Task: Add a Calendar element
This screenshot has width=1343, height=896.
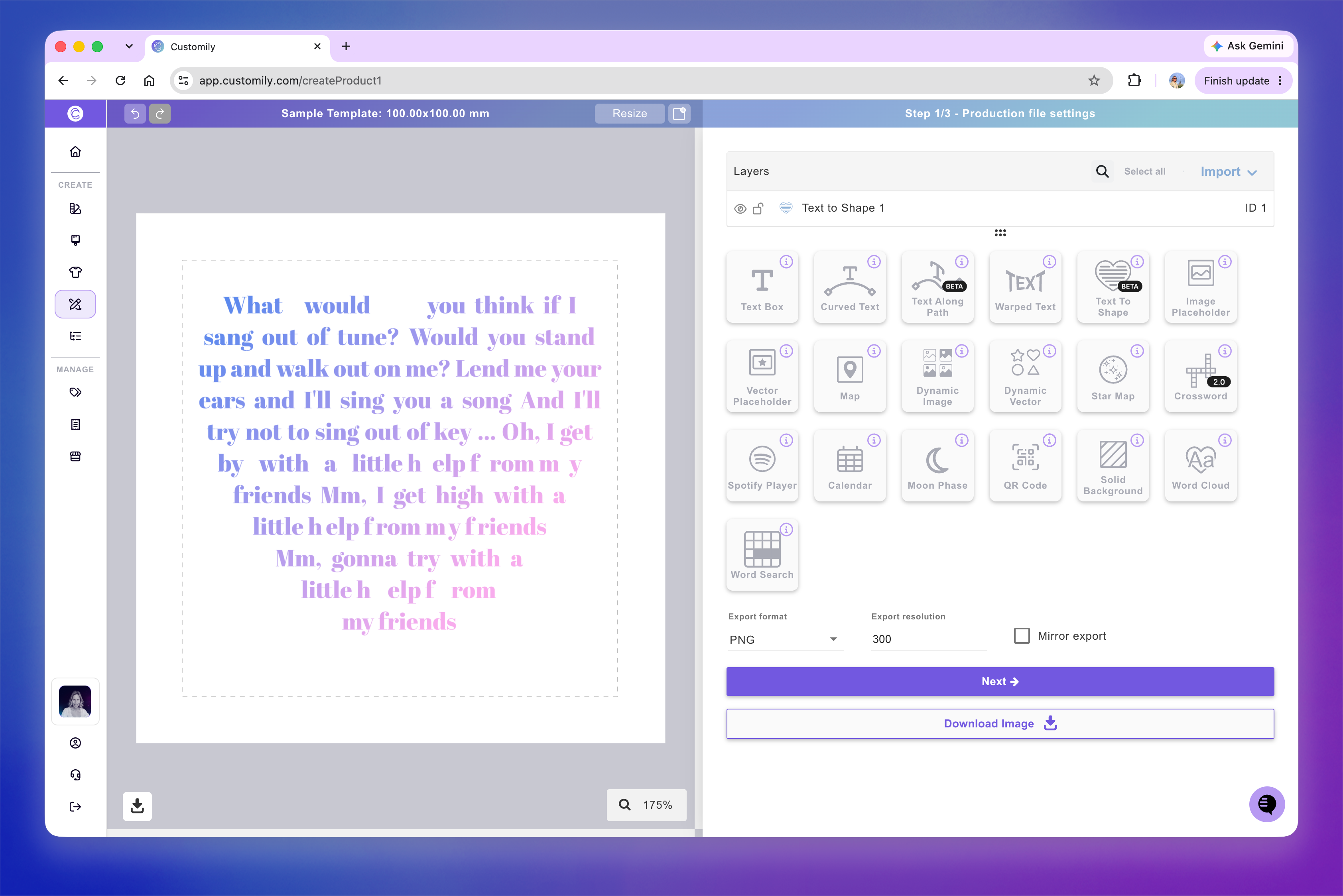Action: 850,466
